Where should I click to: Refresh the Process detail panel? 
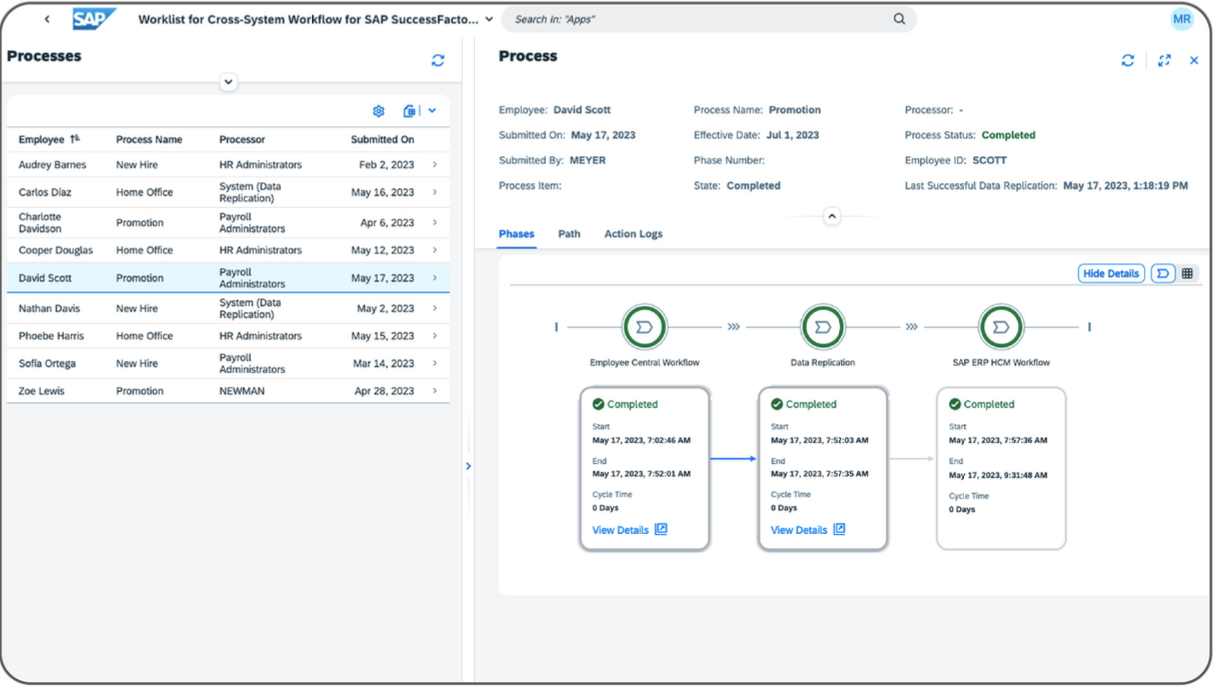pyautogui.click(x=1128, y=60)
